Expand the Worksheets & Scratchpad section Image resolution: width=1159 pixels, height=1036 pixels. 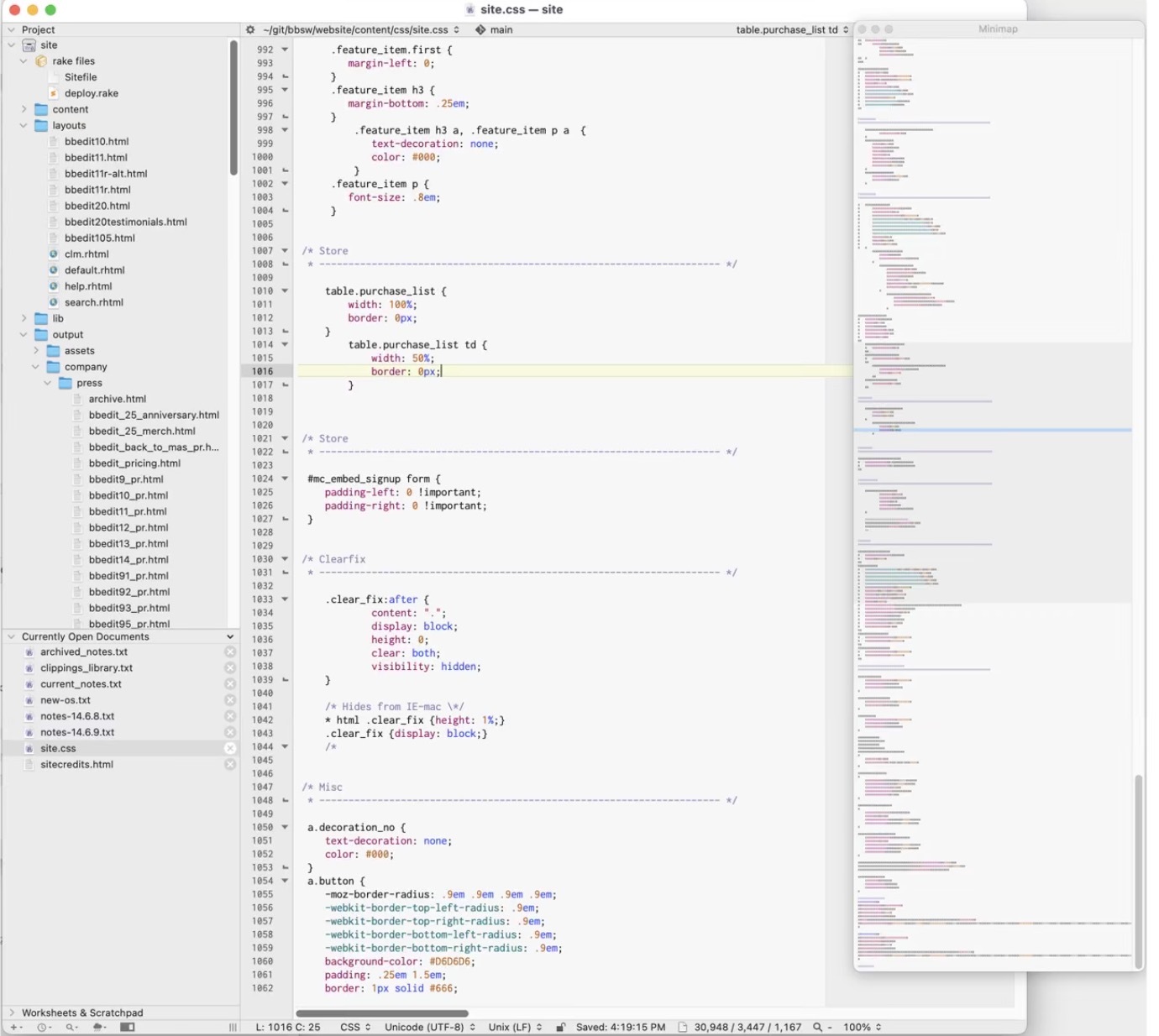pos(11,1012)
